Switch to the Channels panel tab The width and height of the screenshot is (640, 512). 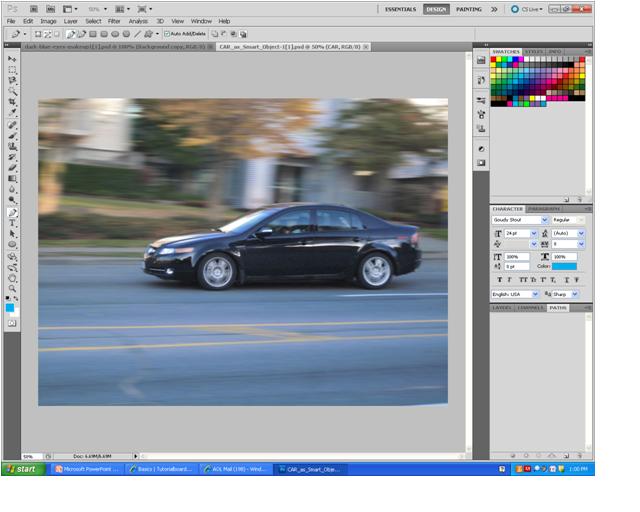pos(530,308)
